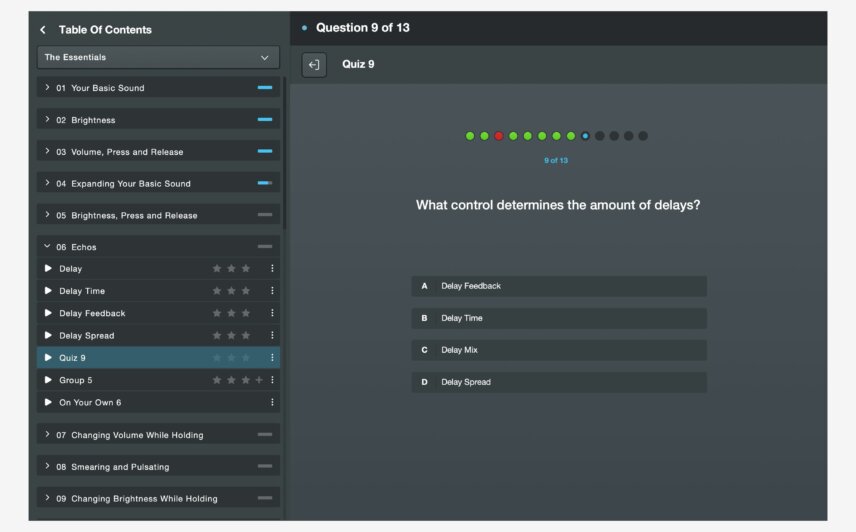
Task: Play the On Your Own 6 item
Action: tap(48, 402)
